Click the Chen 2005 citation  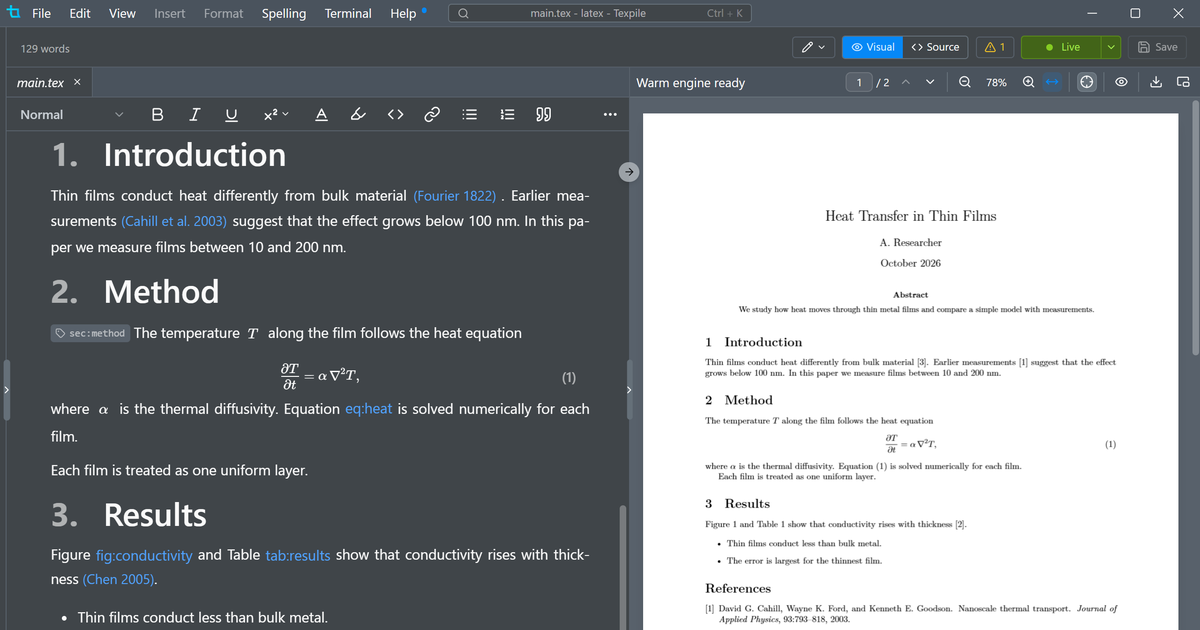[x=120, y=580]
